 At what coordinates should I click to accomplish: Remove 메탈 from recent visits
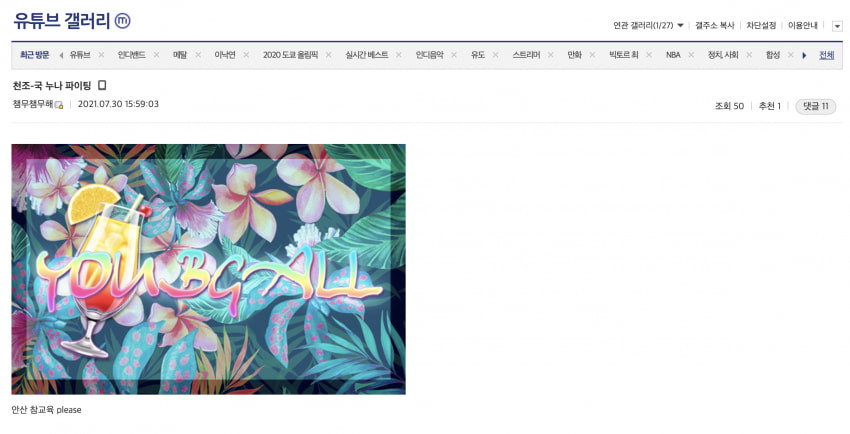198,55
